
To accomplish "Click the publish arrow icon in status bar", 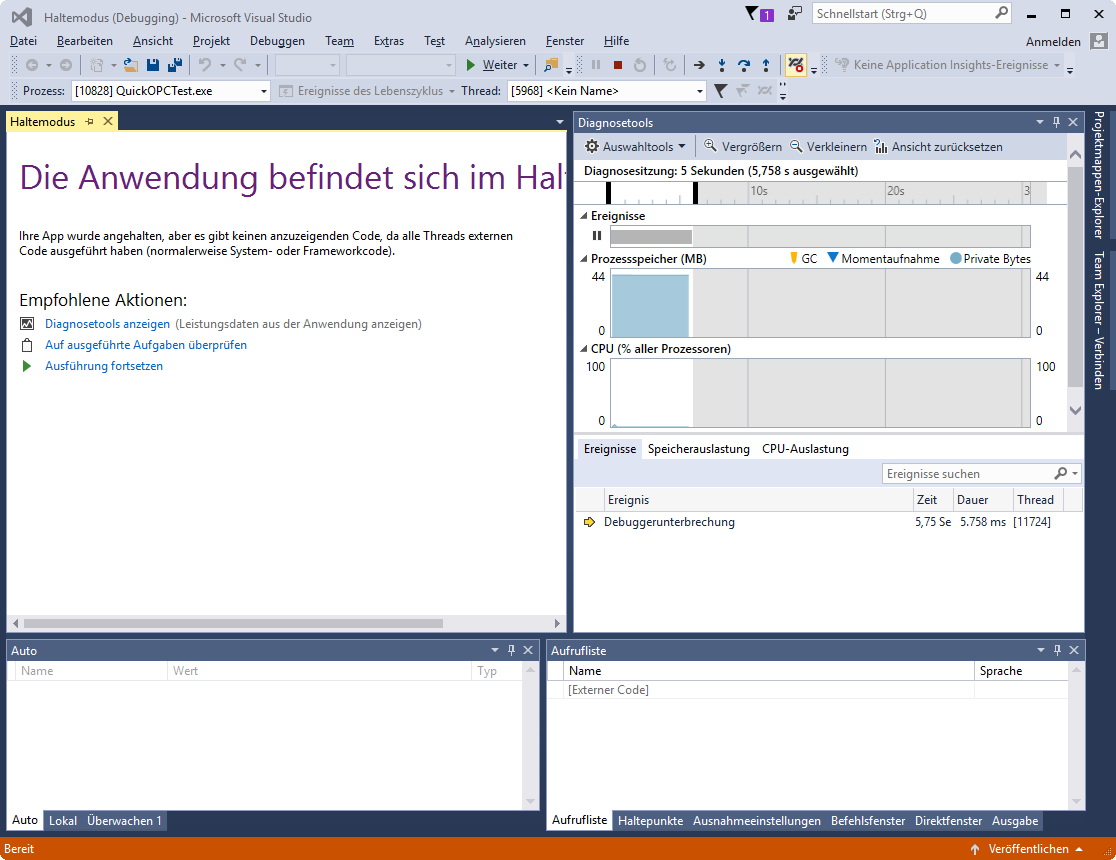I will pos(974,849).
